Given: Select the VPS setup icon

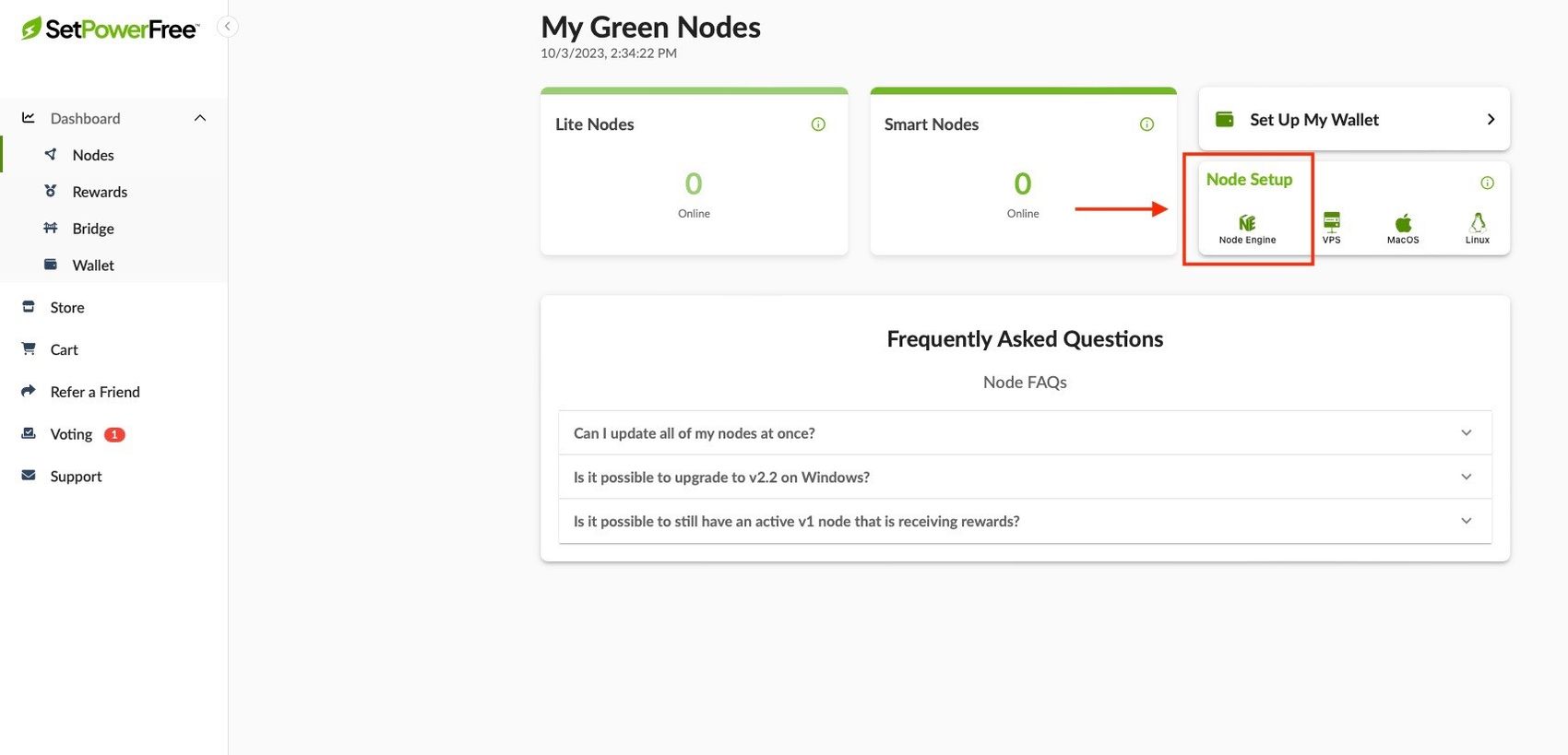Looking at the screenshot, I should point(1331,221).
